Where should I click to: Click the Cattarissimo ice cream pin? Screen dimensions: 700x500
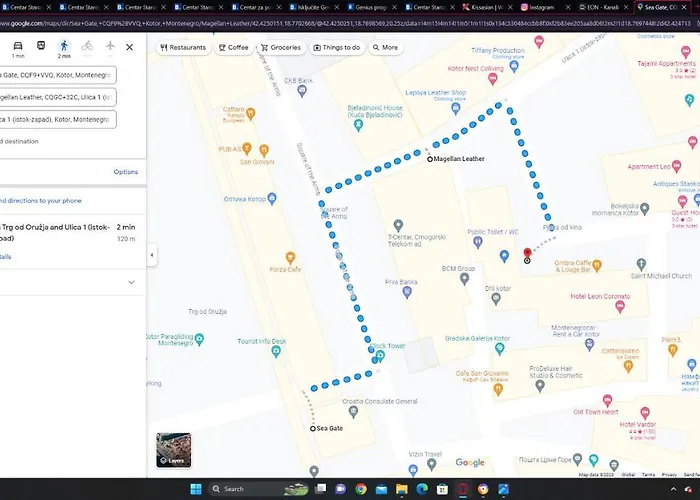click(628, 366)
